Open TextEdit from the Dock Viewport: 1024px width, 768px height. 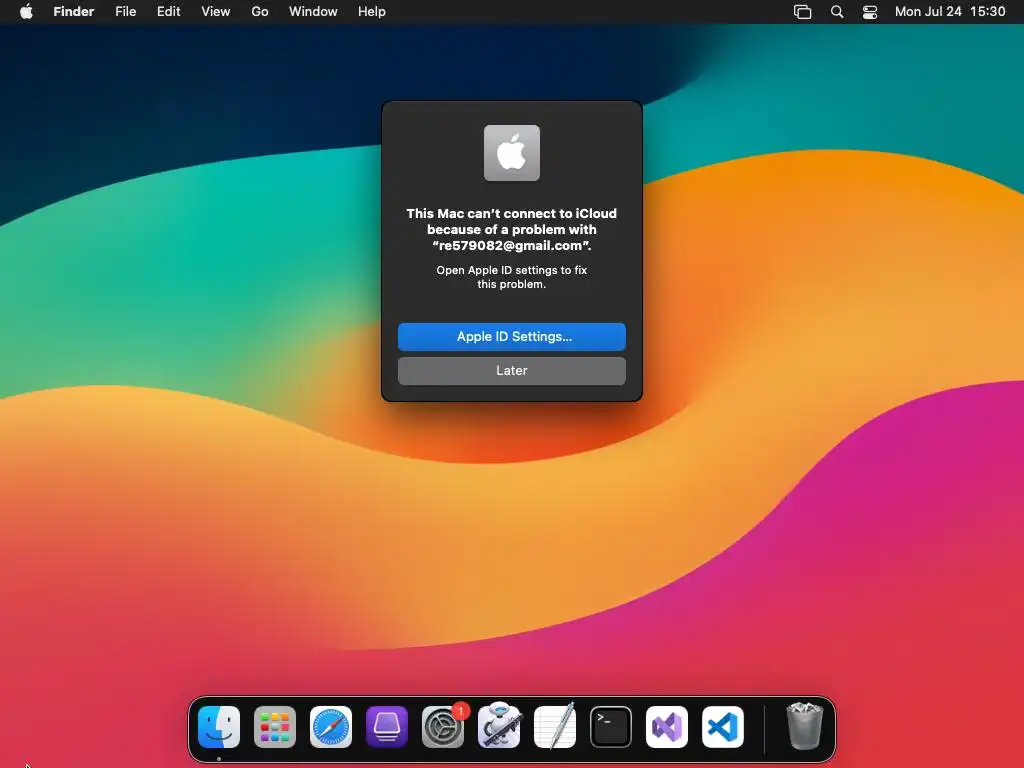click(x=555, y=725)
